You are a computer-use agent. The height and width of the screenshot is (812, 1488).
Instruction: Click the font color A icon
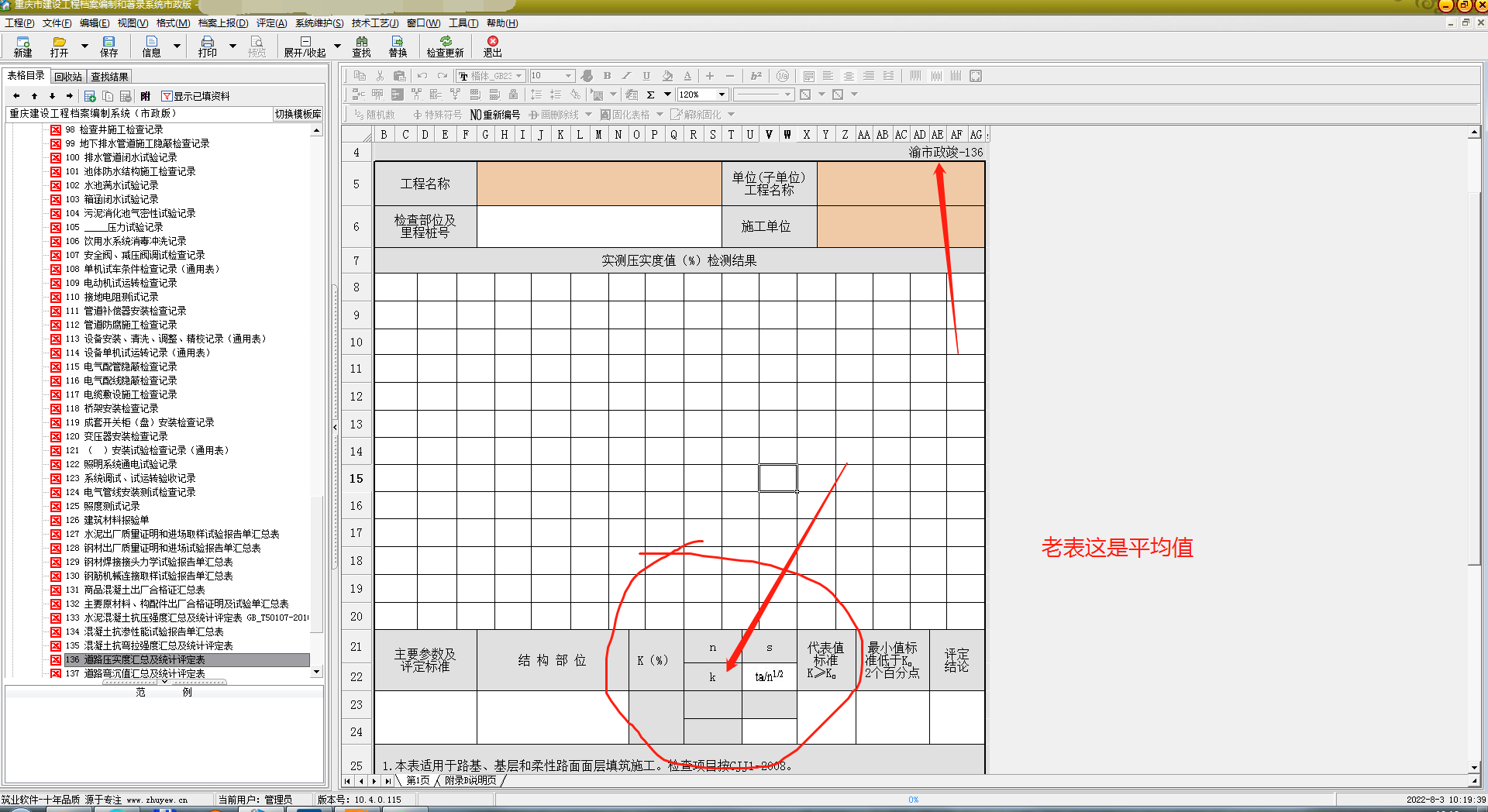687,76
